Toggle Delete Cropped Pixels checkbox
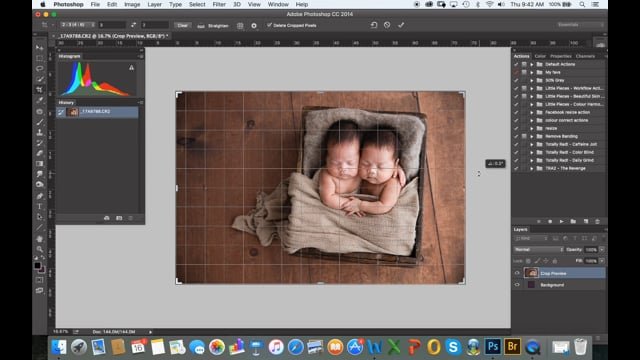Viewport: 640px width, 360px height. point(269,25)
